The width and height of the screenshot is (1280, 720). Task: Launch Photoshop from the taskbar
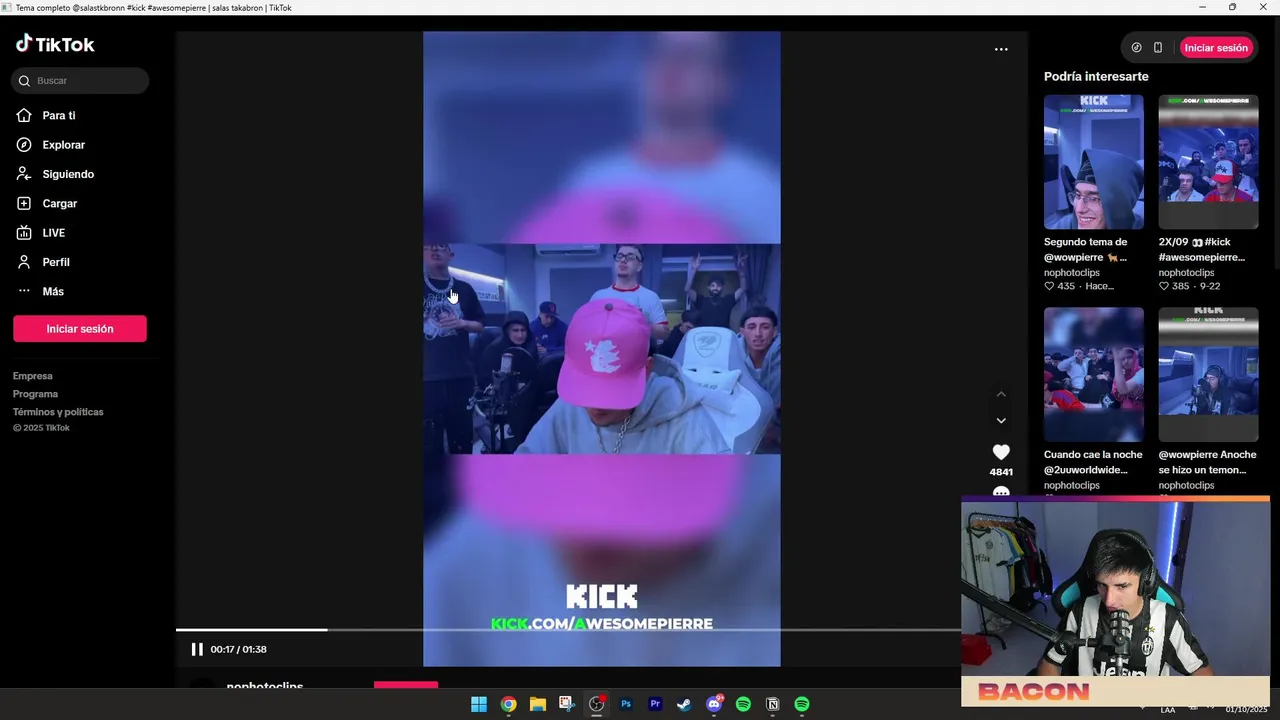[626, 704]
